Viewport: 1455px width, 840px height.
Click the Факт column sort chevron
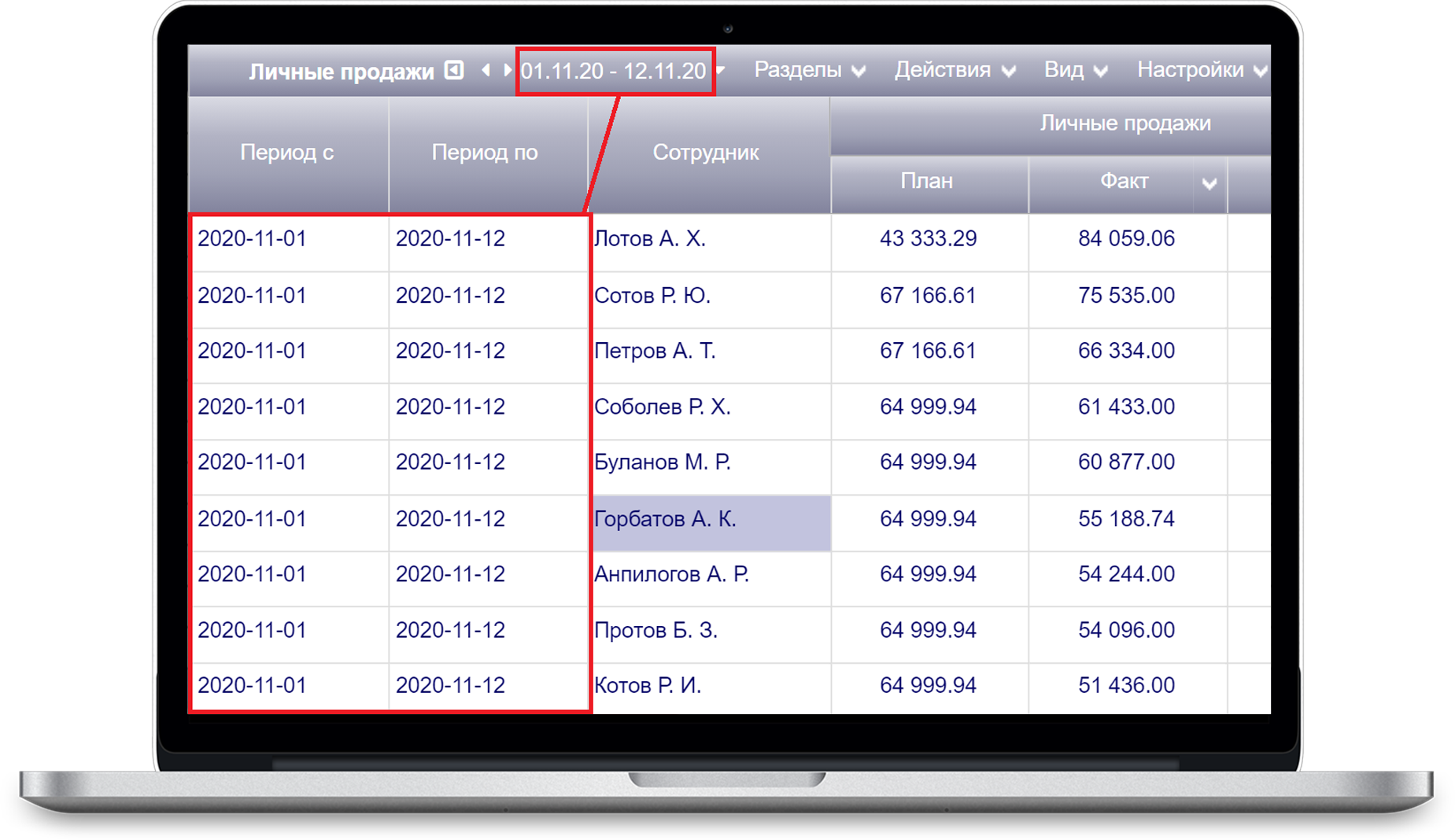click(1209, 184)
